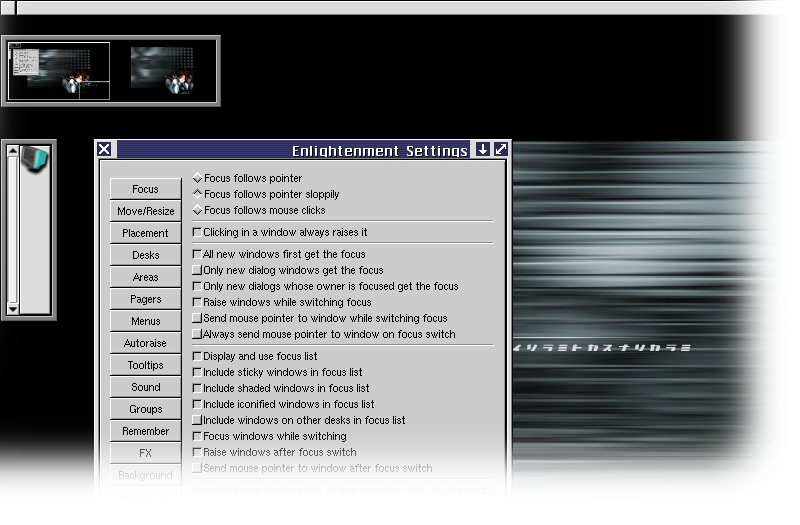The width and height of the screenshot is (800, 525).
Task: Open the Areas settings section
Action: click(145, 277)
